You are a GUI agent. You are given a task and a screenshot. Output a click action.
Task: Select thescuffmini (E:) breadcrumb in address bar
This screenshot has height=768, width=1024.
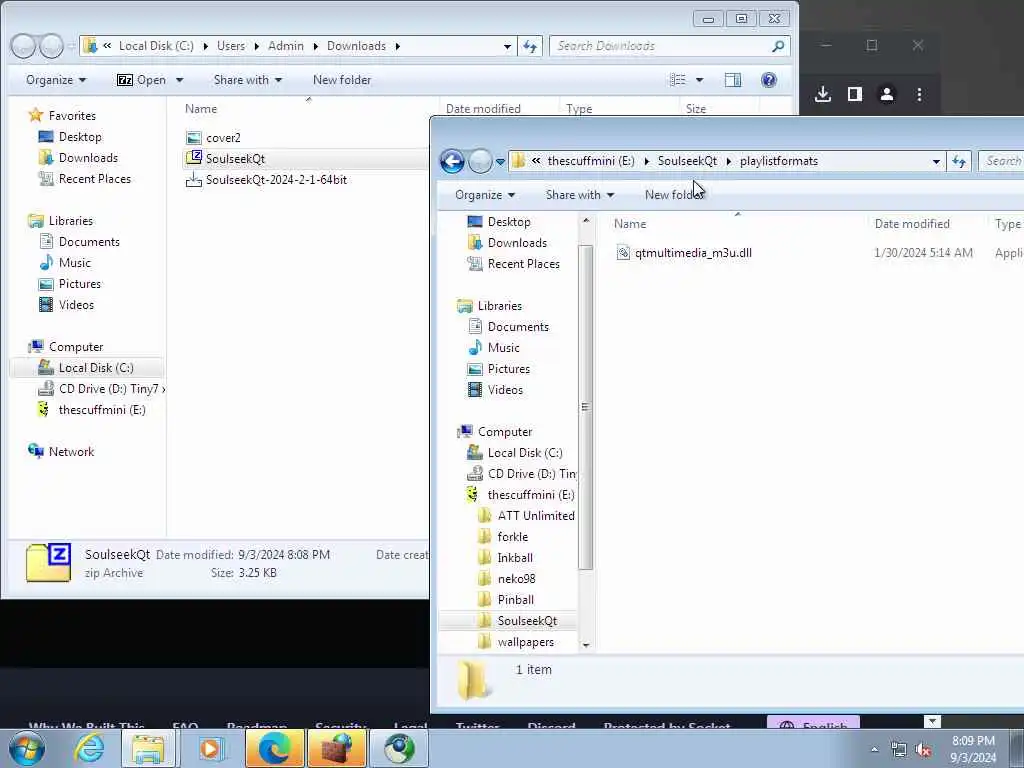(x=590, y=161)
